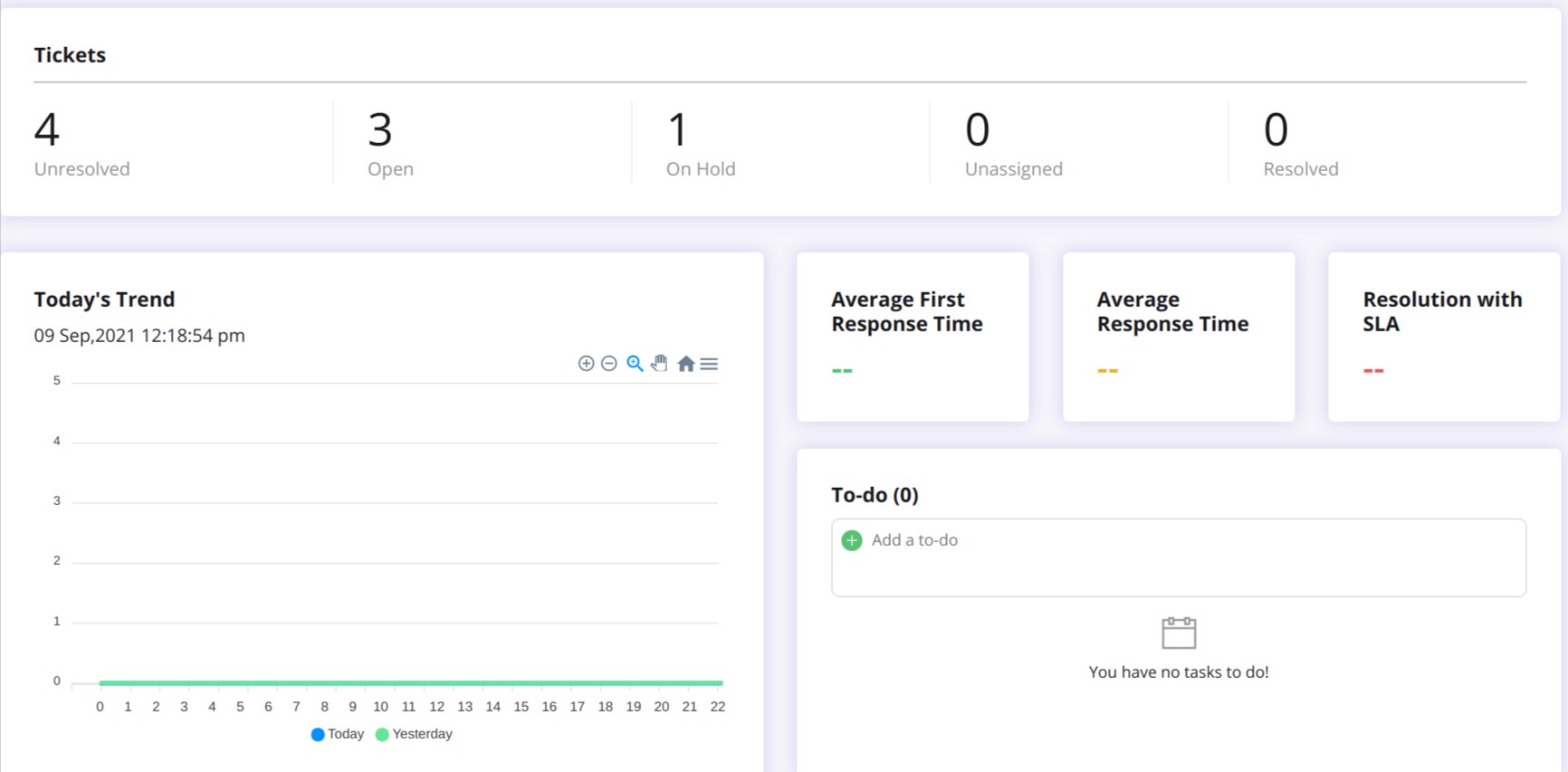Click the Average First Response Time card

coord(913,337)
